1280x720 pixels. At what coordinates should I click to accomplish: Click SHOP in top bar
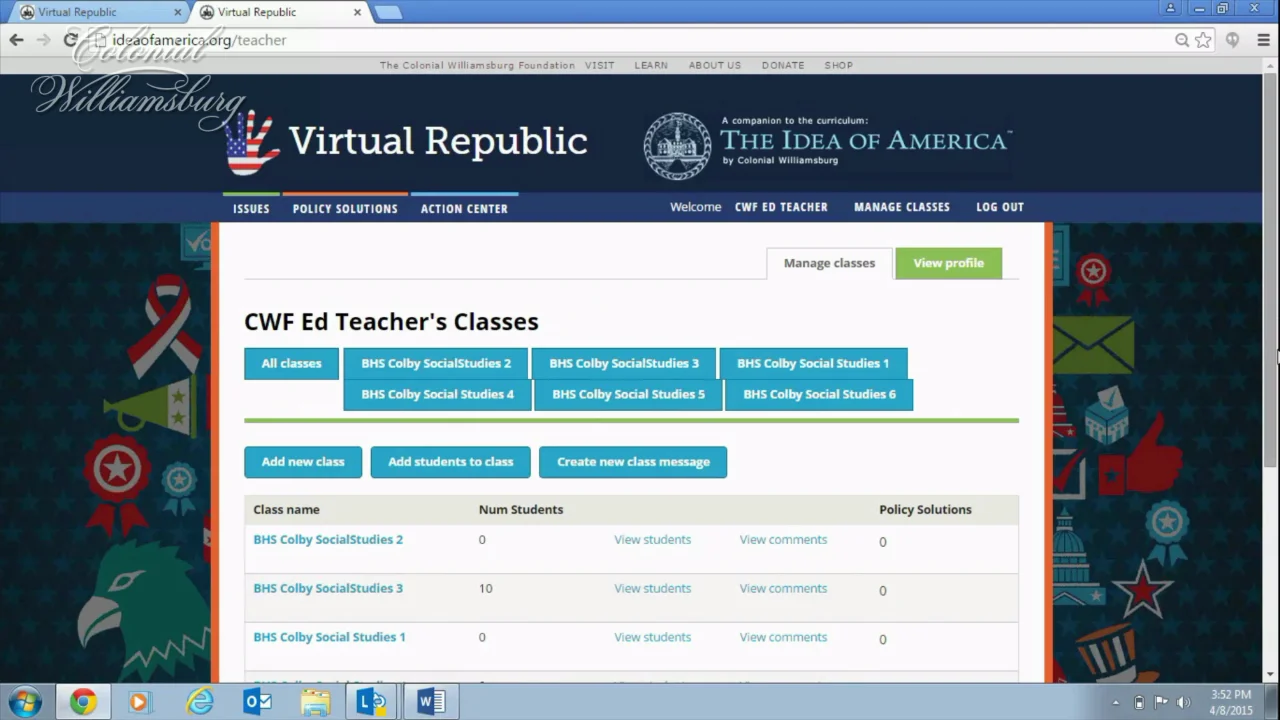[x=839, y=65]
